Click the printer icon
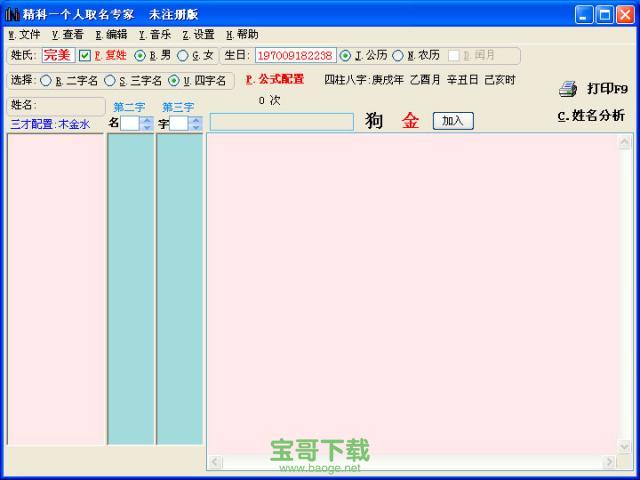 pos(568,89)
